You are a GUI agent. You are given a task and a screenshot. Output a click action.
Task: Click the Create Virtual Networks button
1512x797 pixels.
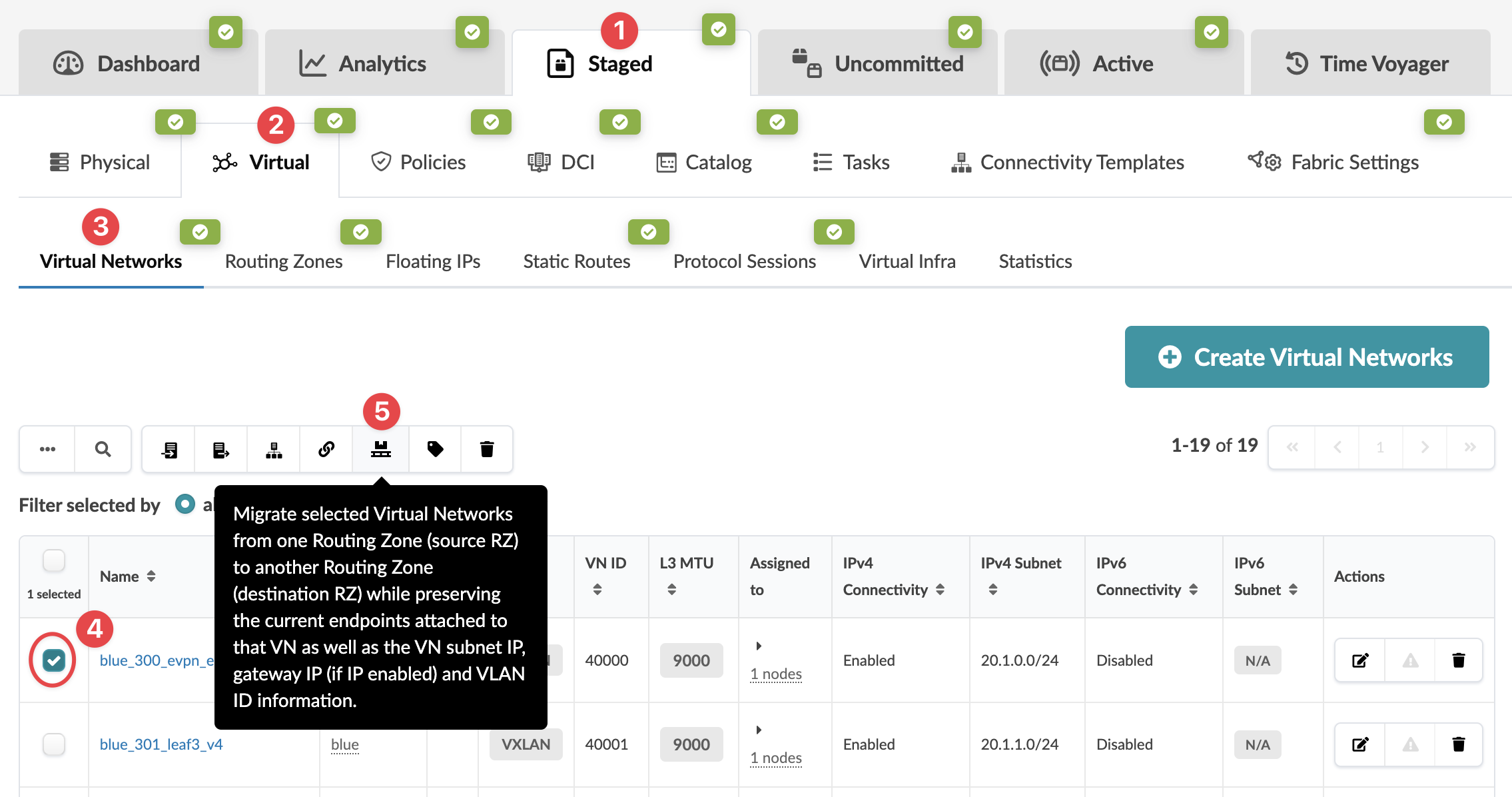1306,357
